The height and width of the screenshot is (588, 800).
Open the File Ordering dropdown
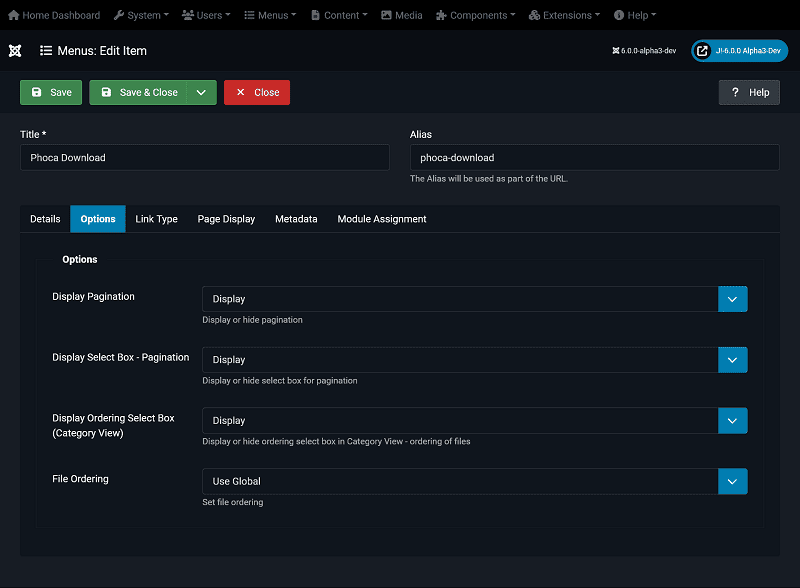pyautogui.click(x=474, y=481)
